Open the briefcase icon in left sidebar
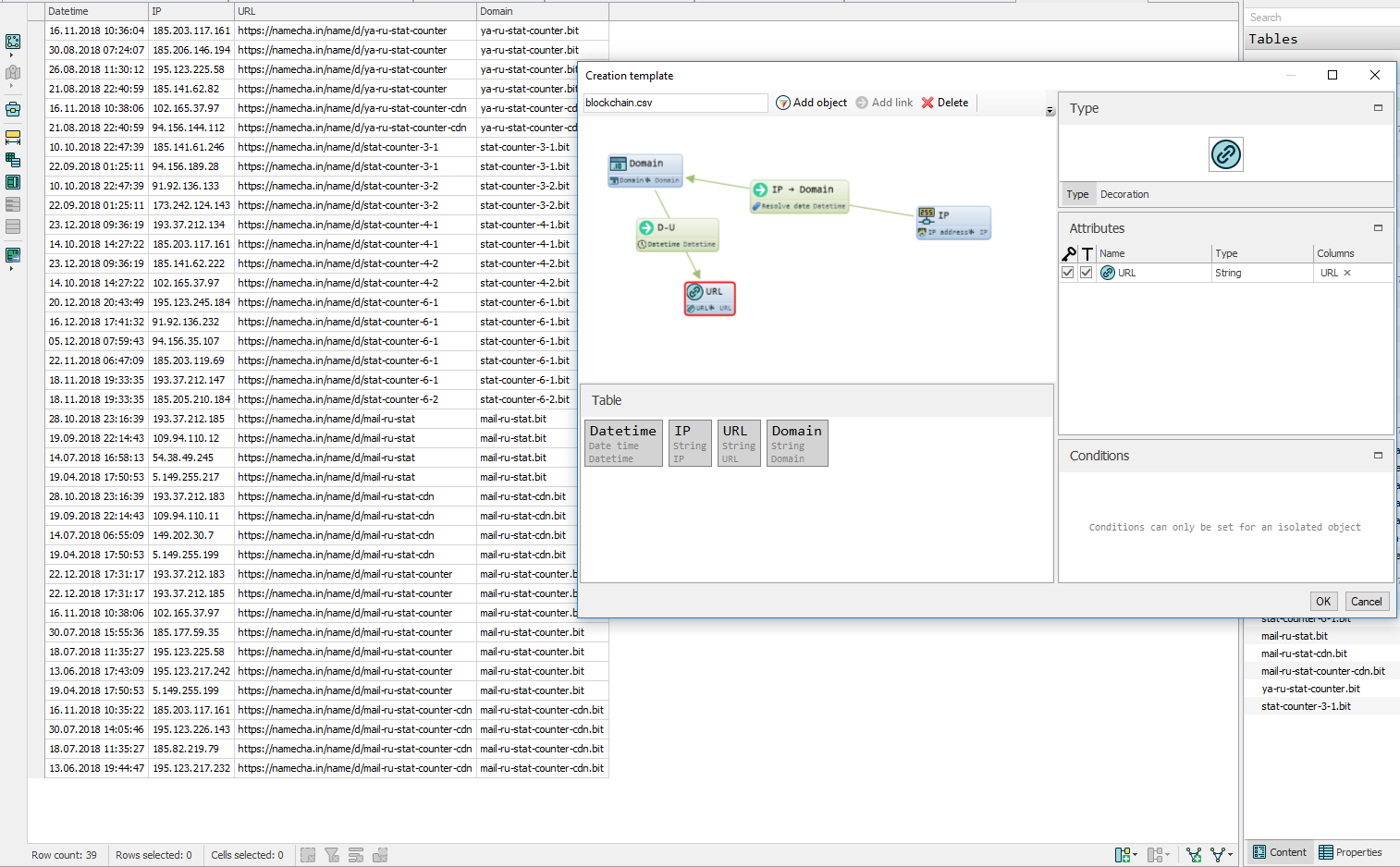Viewport: 1400px width, 867px height. [13, 109]
